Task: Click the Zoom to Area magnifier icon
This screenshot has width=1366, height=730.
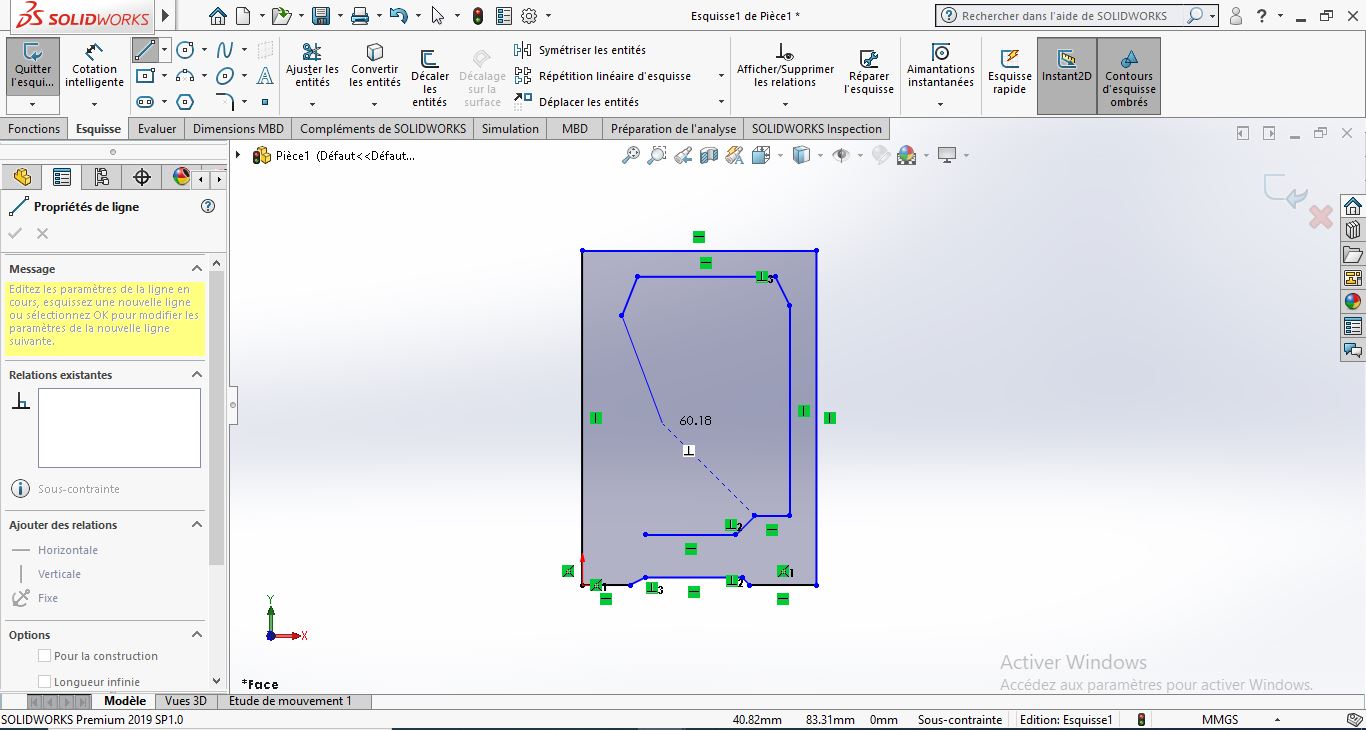Action: pyautogui.click(x=656, y=155)
